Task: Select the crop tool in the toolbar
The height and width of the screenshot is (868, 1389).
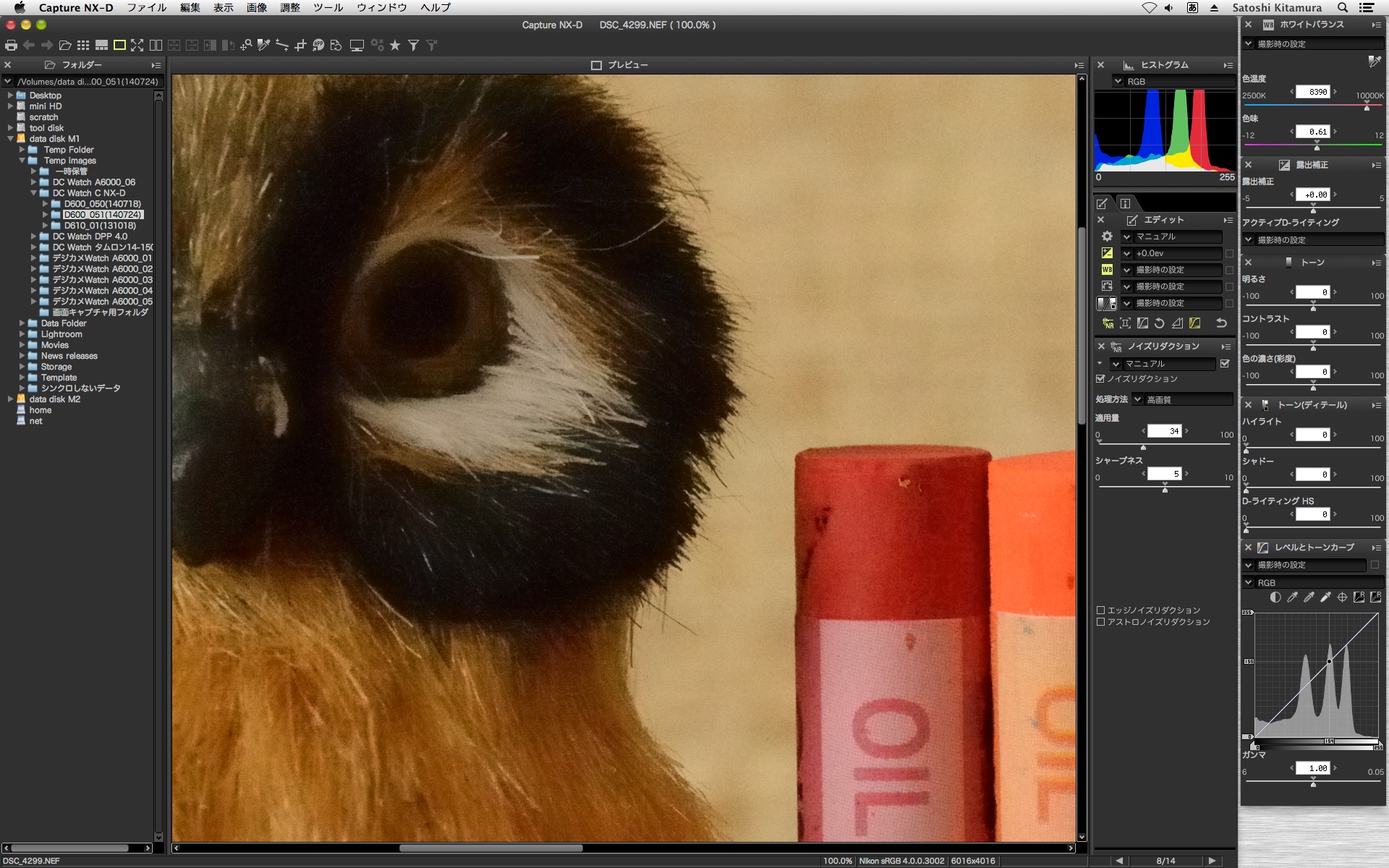Action: pyautogui.click(x=300, y=46)
